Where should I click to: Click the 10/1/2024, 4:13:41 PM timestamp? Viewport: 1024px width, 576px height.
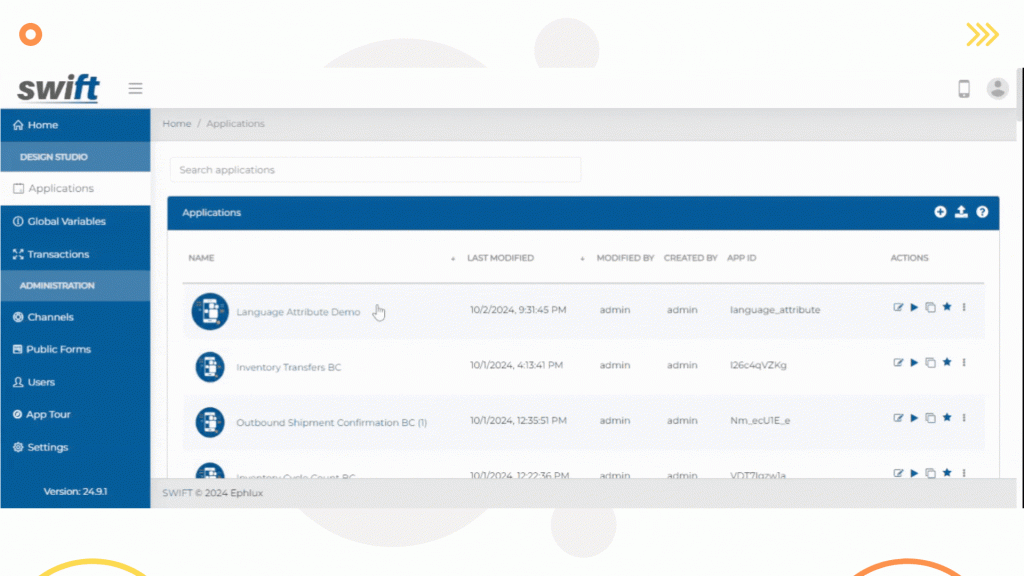tap(516, 365)
